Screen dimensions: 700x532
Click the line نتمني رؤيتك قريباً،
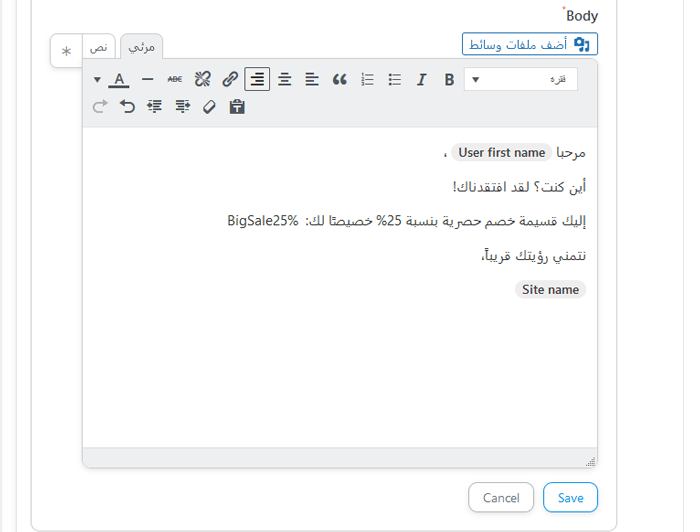tap(533, 256)
